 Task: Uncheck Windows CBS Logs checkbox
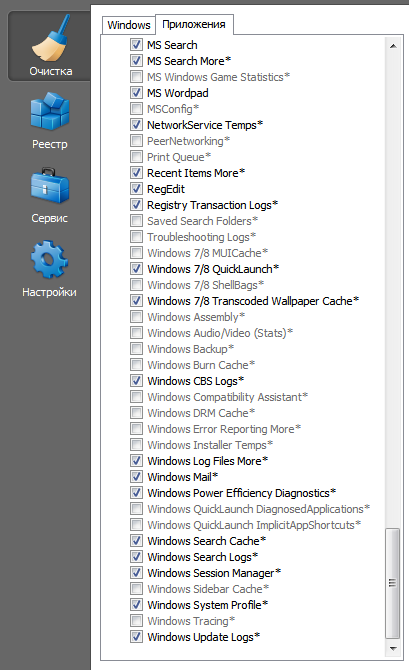[136, 381]
